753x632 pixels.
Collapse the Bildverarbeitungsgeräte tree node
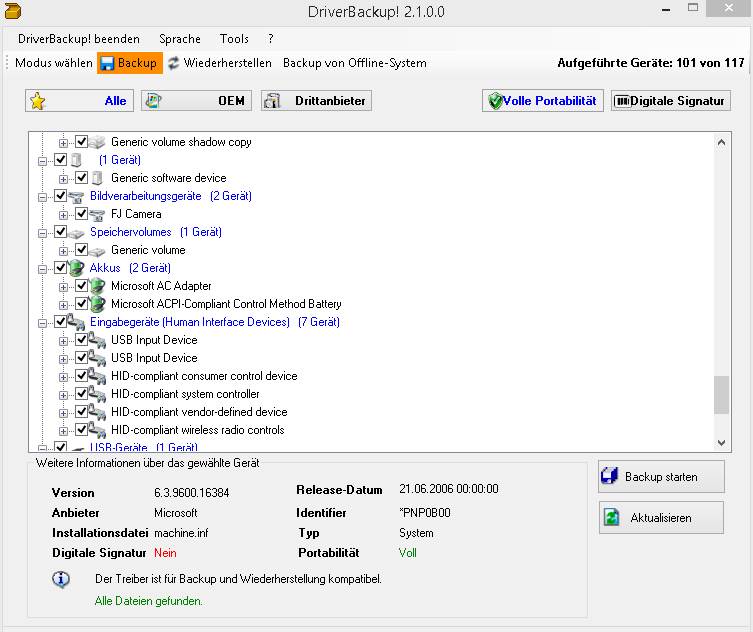point(42,196)
